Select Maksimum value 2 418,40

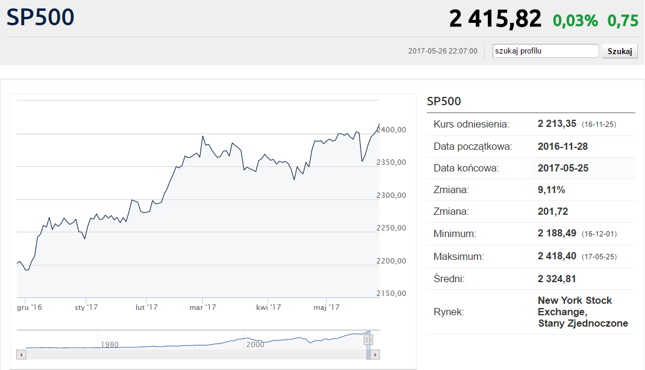(557, 256)
